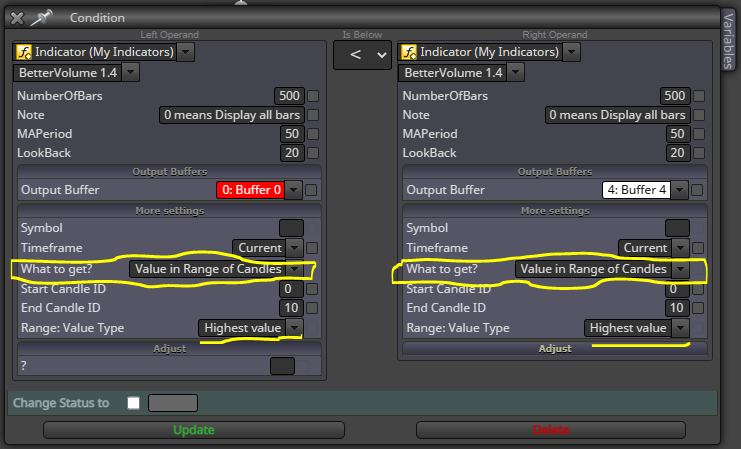Image resolution: width=741 pixels, height=449 pixels.
Task: Open left Timeframe Current dropdown
Action: pos(294,248)
